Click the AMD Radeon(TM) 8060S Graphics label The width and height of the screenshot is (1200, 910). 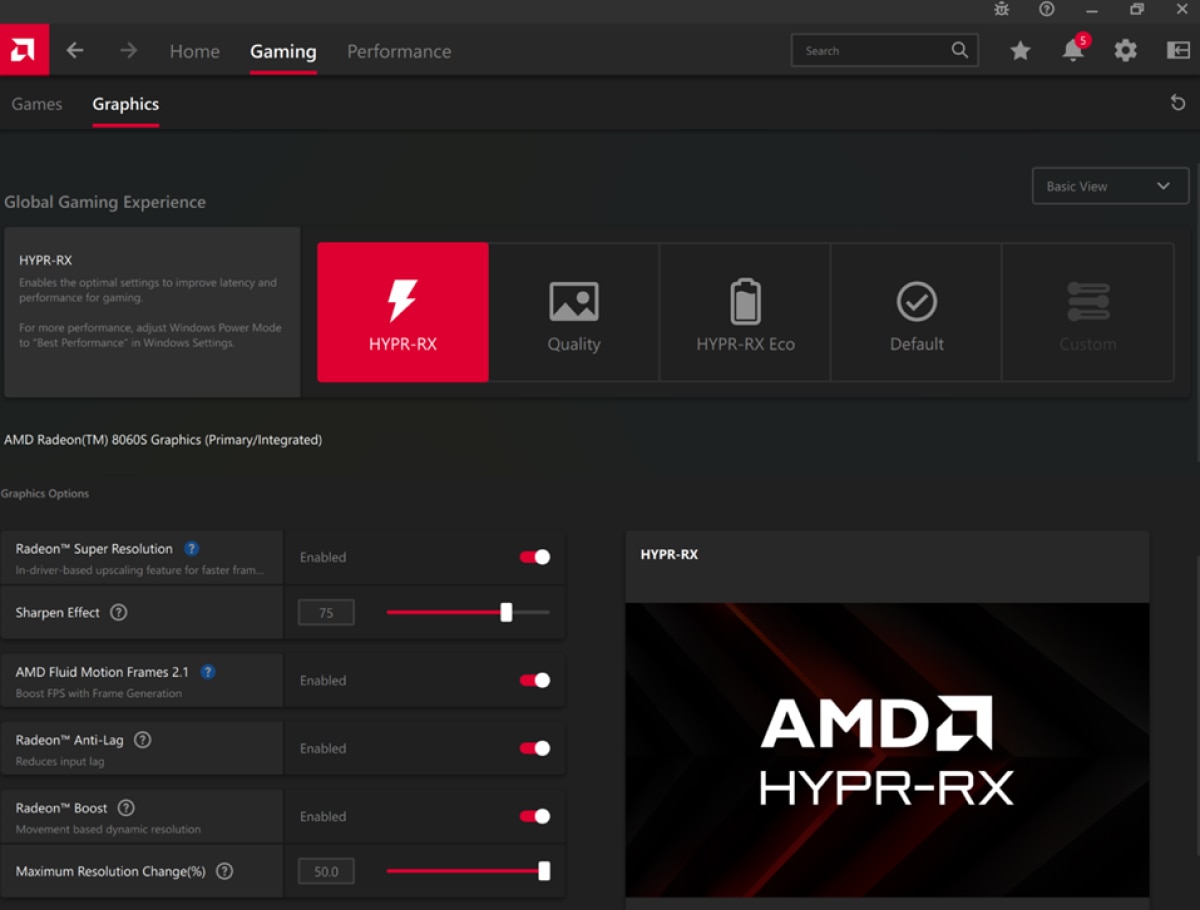[x=163, y=440]
